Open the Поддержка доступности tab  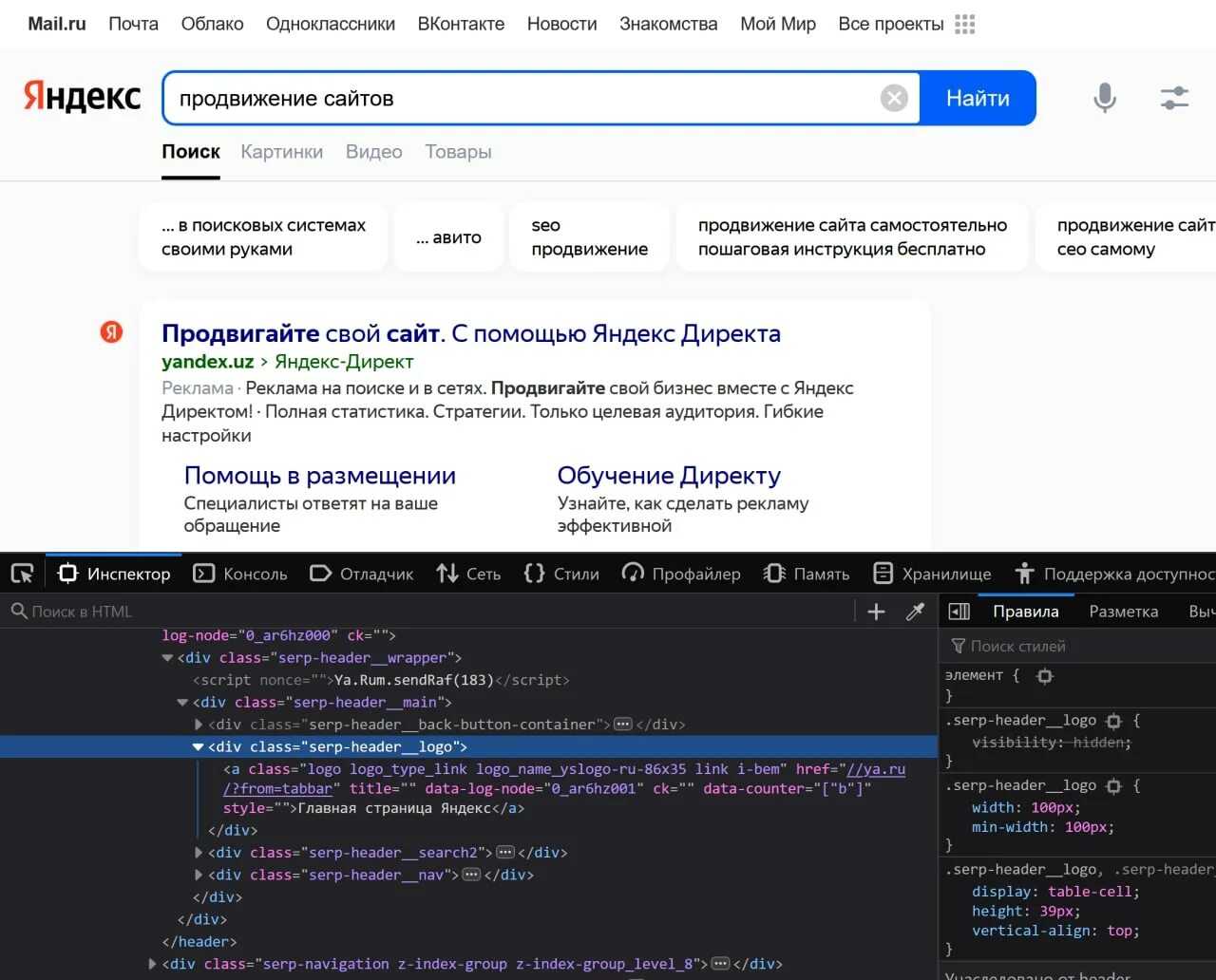pos(1114,574)
